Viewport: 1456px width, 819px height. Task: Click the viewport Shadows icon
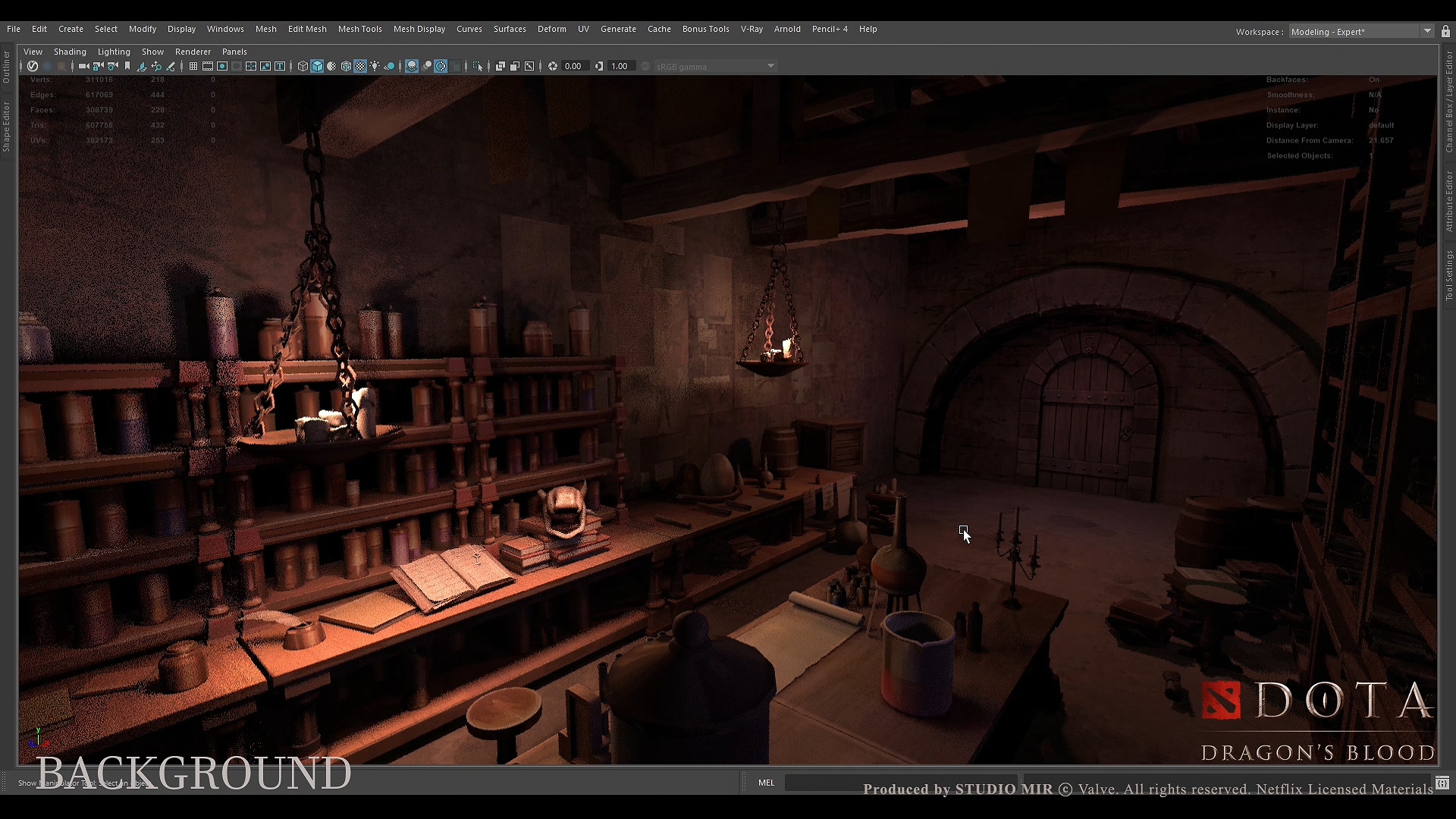[x=389, y=66]
